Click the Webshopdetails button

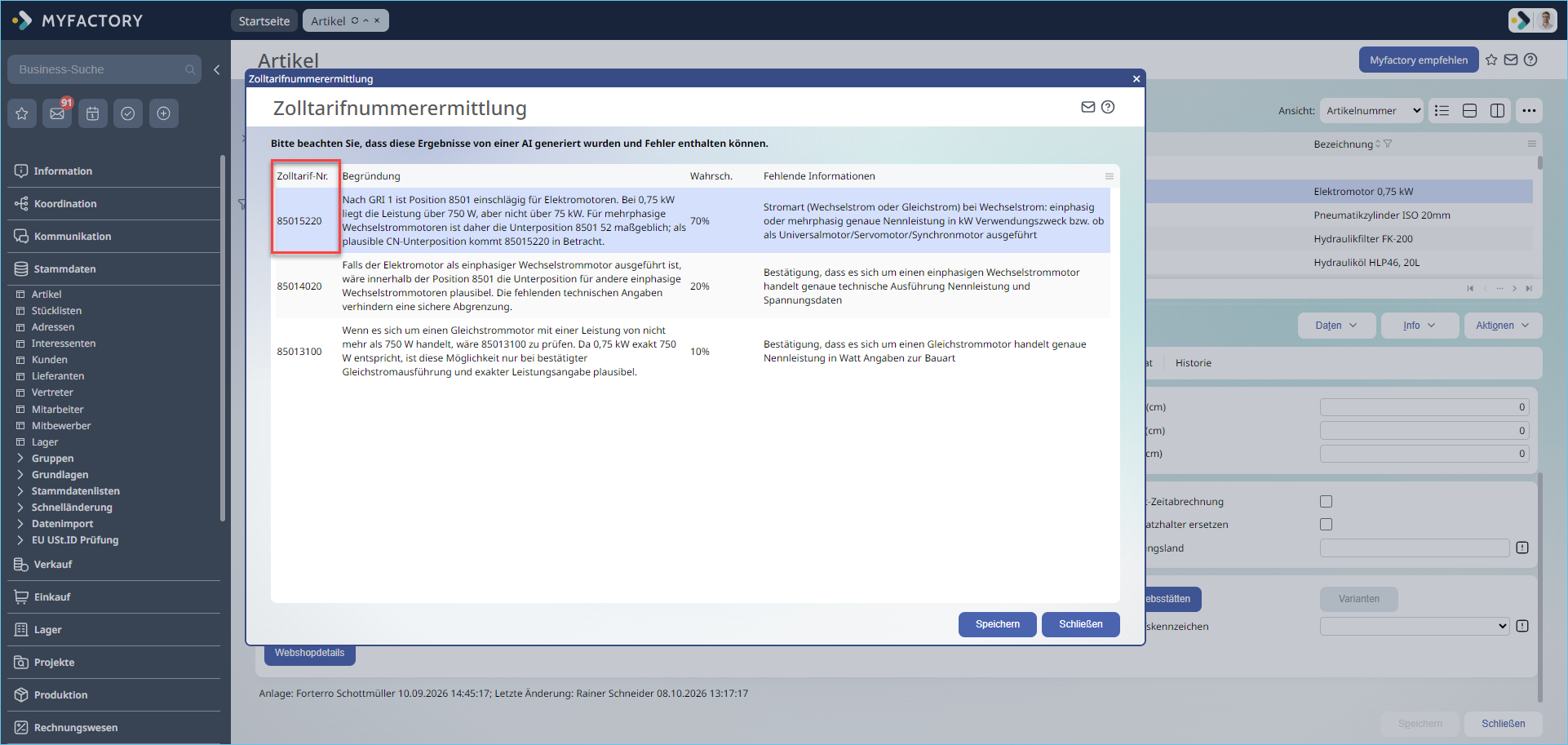click(x=309, y=654)
